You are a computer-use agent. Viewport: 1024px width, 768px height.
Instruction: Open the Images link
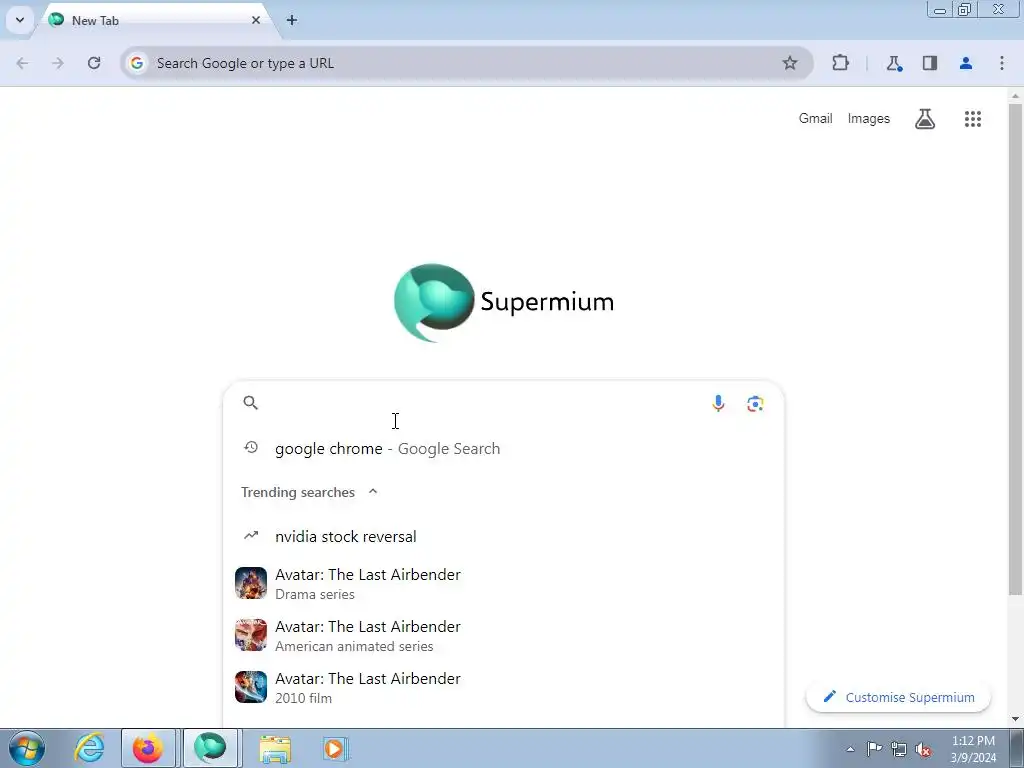tap(869, 118)
